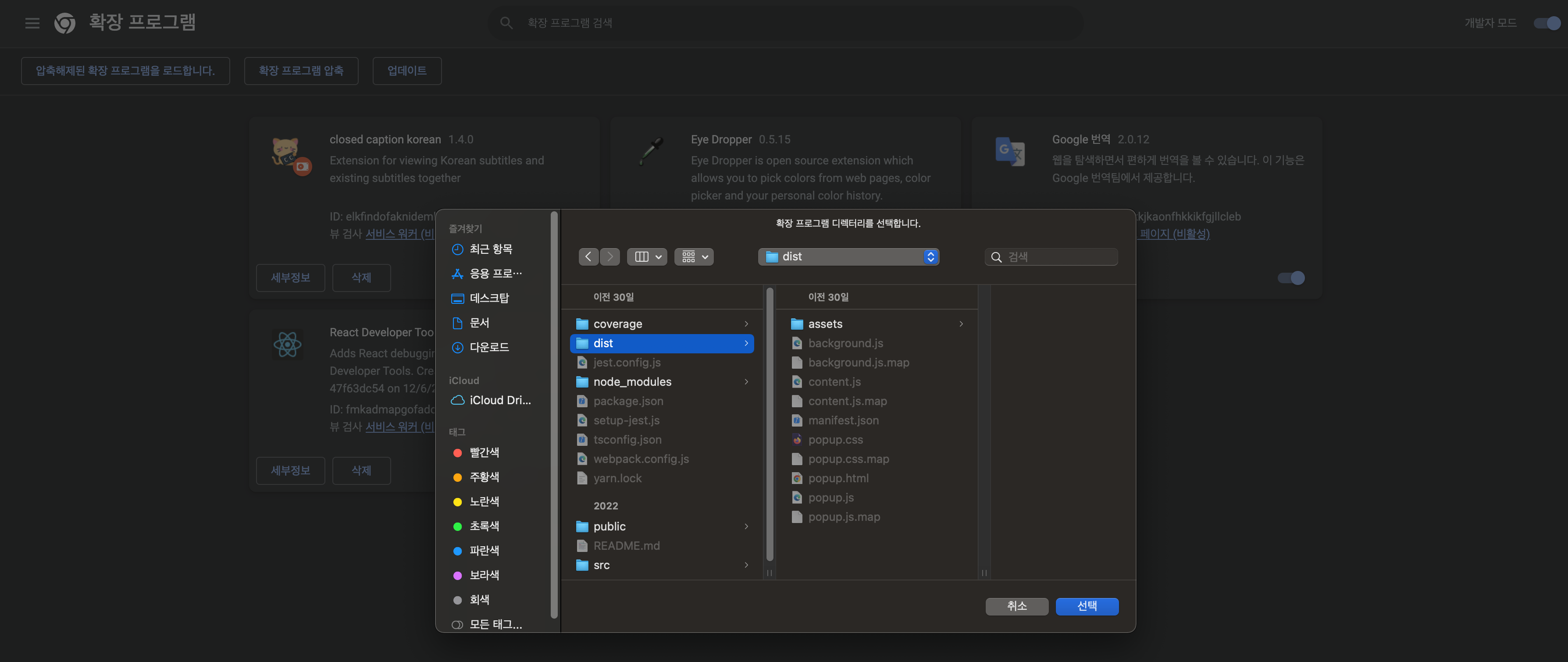Expand the node_modules folder

click(747, 381)
